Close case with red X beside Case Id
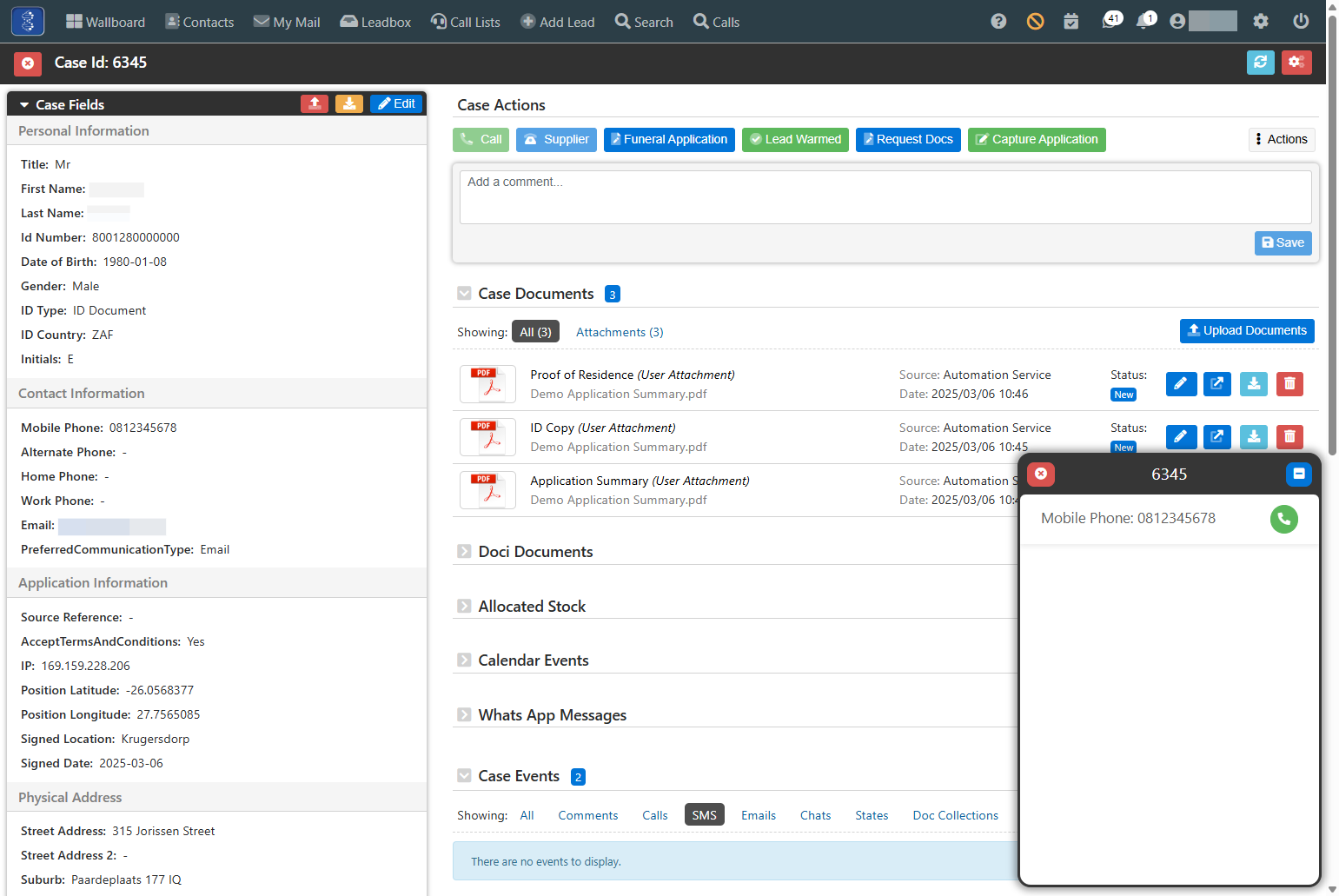Viewport: 1339px width, 896px height. tap(28, 63)
